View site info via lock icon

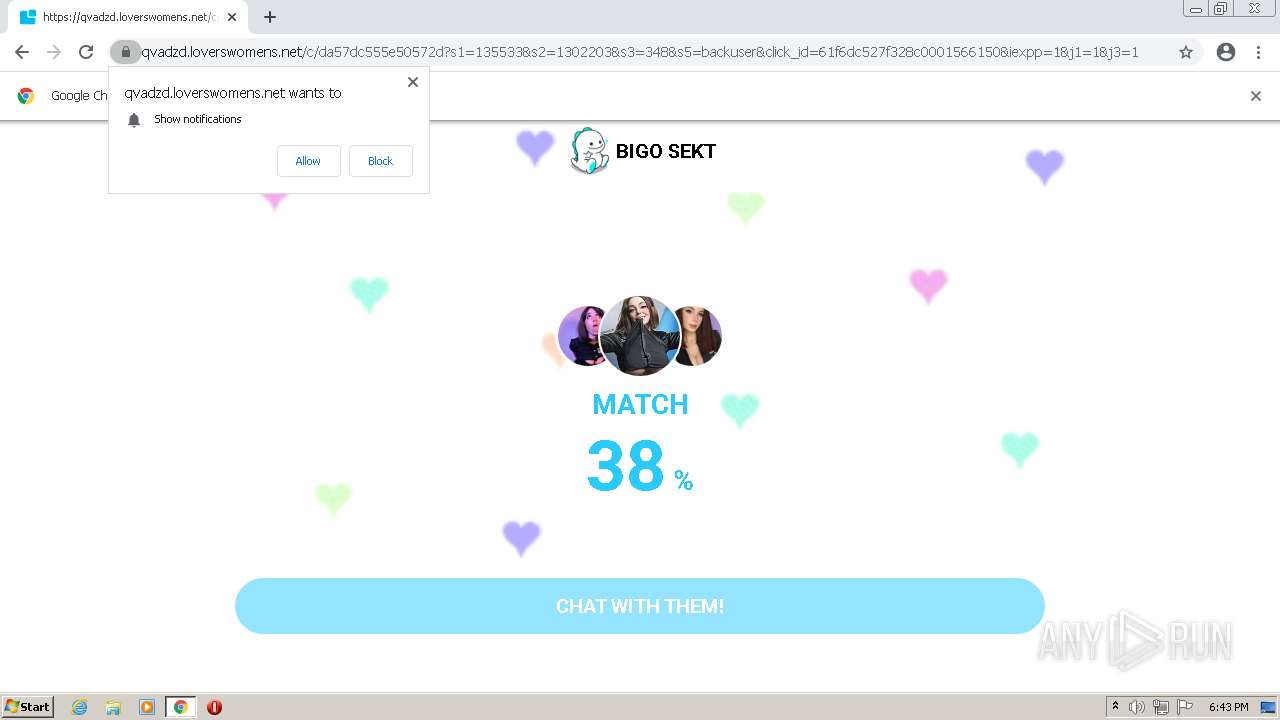coord(125,52)
